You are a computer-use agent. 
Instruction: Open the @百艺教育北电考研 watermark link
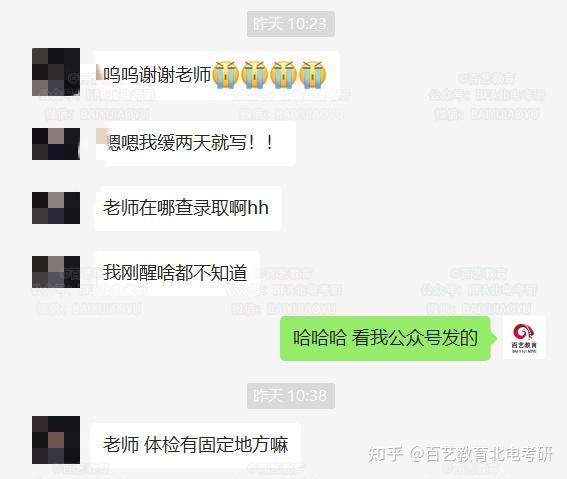[x=481, y=454]
